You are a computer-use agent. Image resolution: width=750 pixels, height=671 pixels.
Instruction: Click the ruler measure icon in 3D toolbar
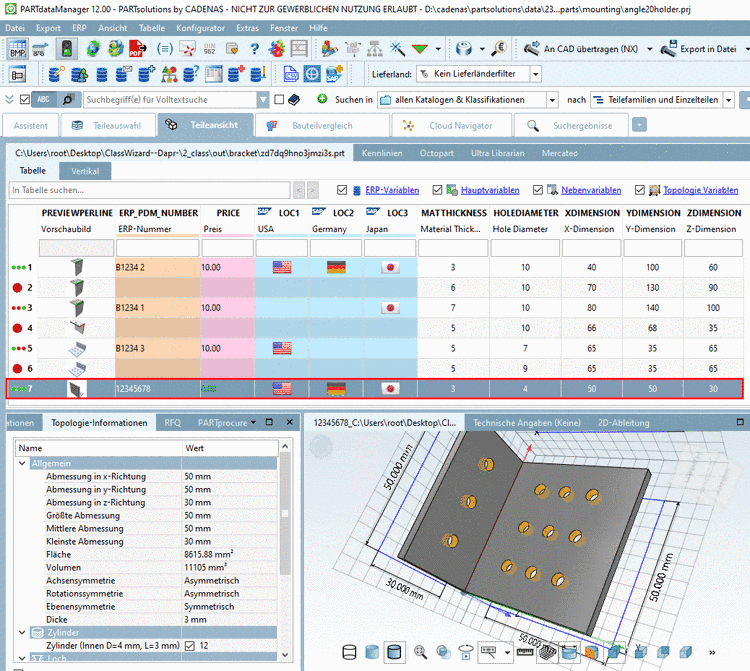point(525,652)
